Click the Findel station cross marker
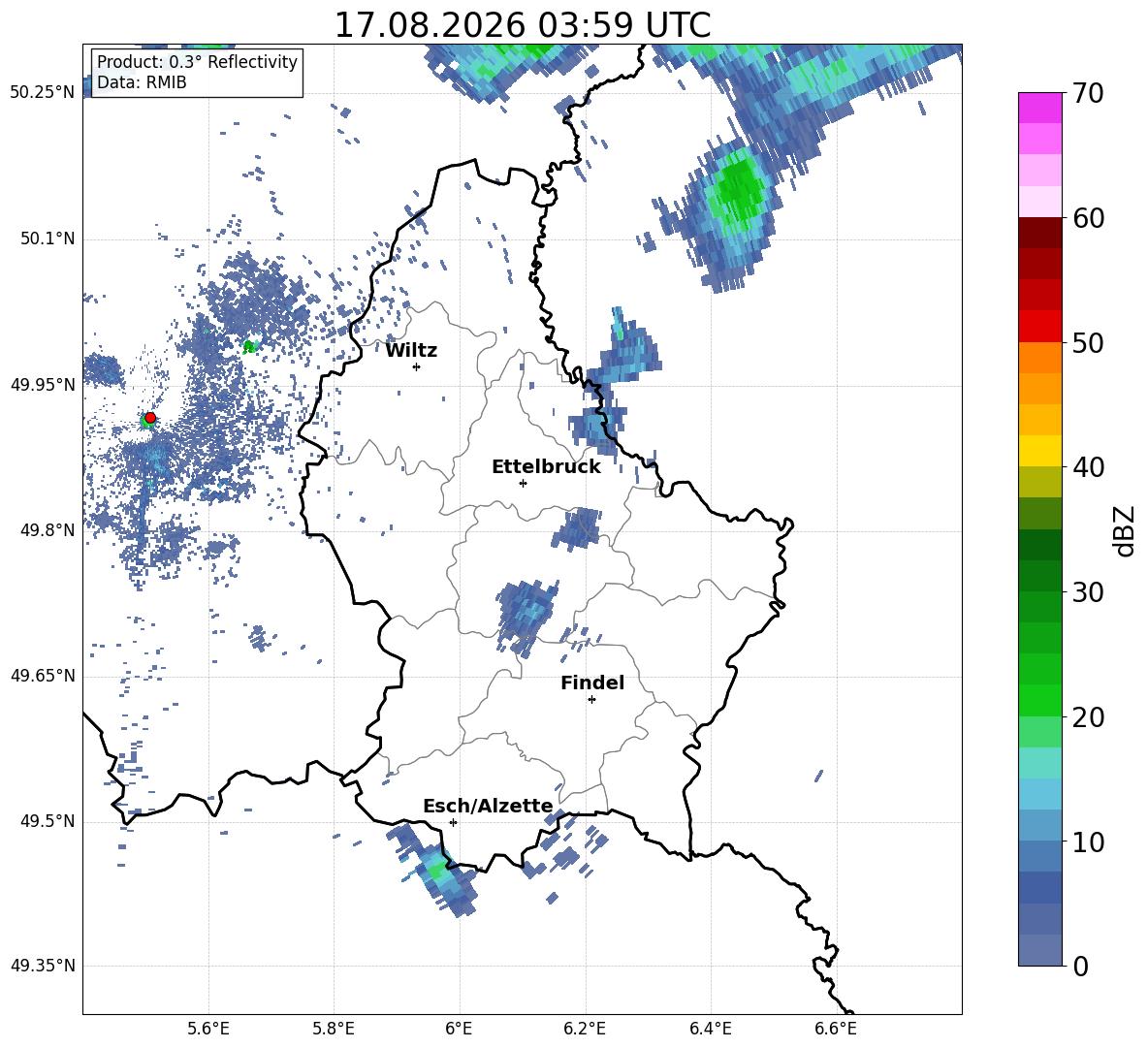Image resolution: width=1148 pixels, height=1048 pixels. 591,700
